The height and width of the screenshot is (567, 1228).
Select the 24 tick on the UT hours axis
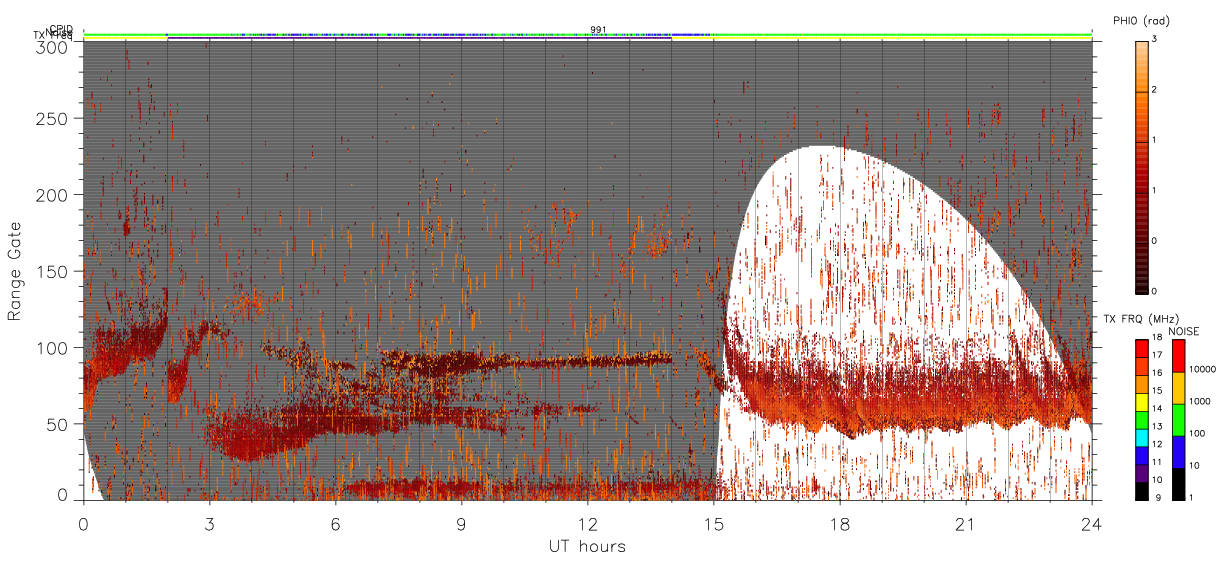click(x=1092, y=523)
